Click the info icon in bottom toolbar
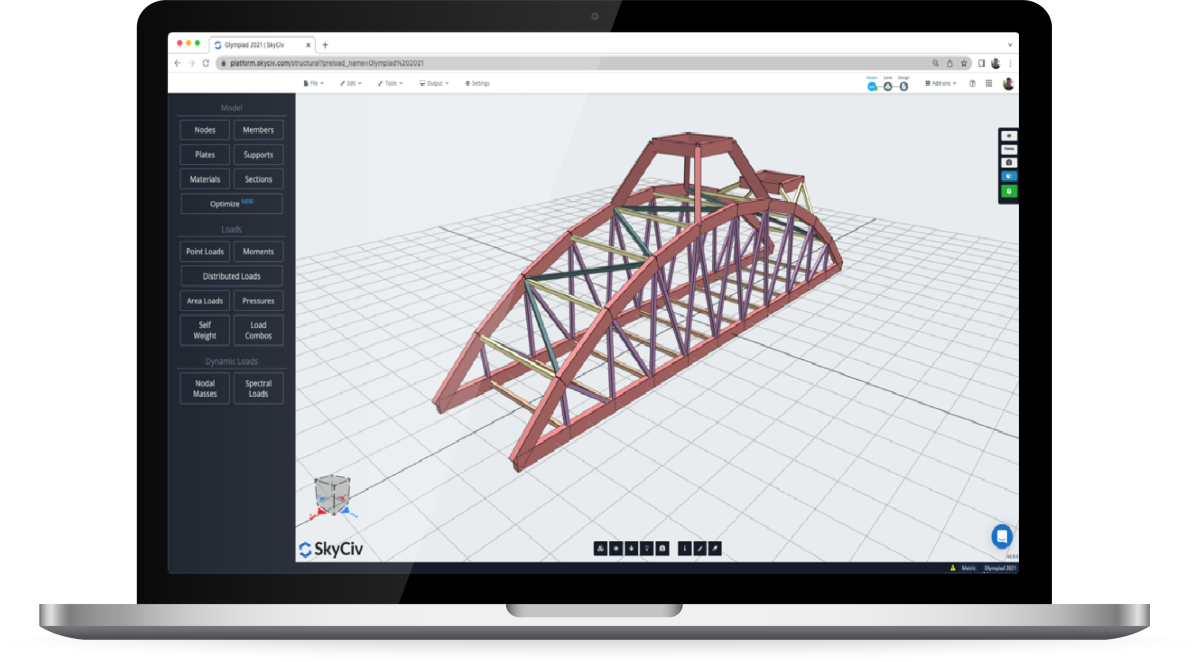The height and width of the screenshot is (662, 1200). pos(684,548)
